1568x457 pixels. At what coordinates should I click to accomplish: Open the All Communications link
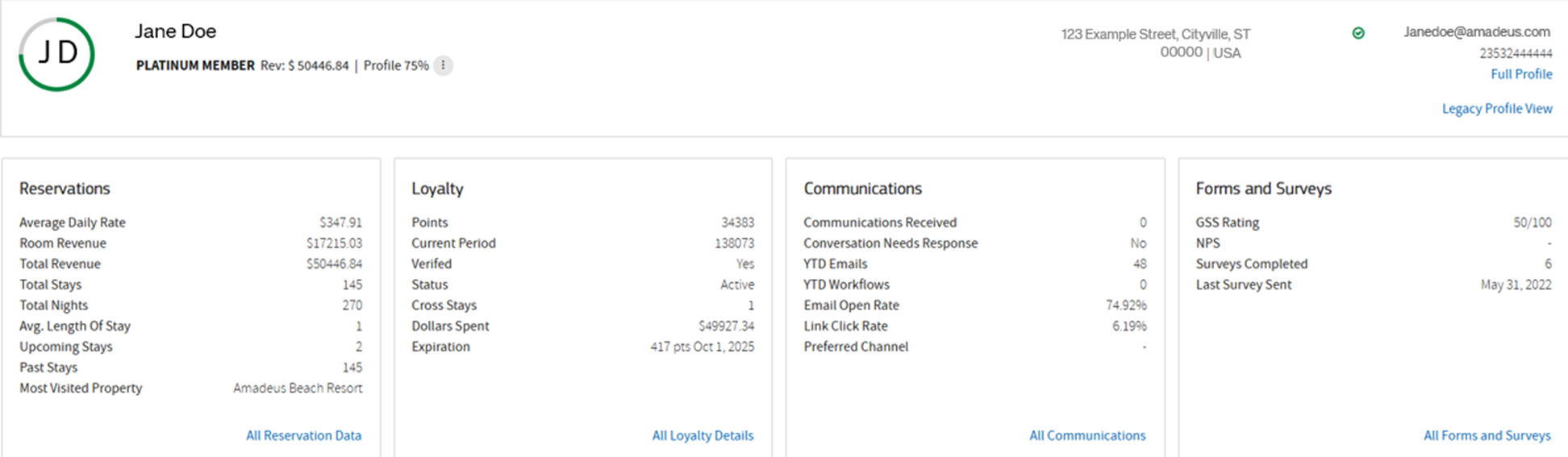pyautogui.click(x=1086, y=435)
